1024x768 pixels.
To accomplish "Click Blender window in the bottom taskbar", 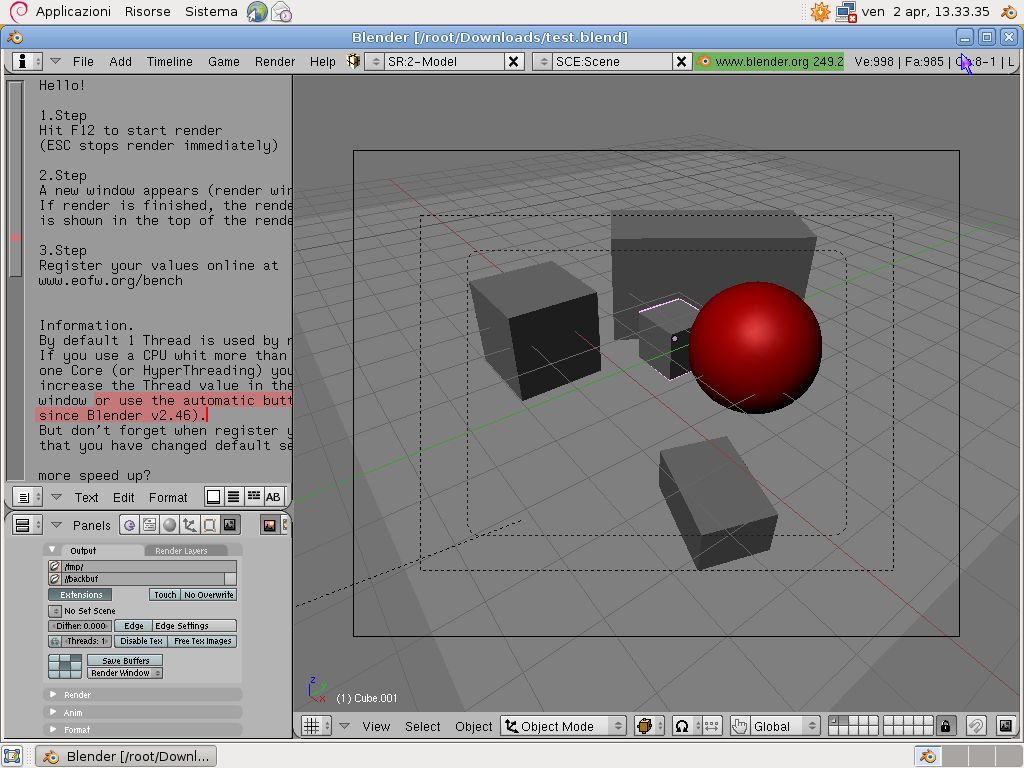I will click(127, 756).
